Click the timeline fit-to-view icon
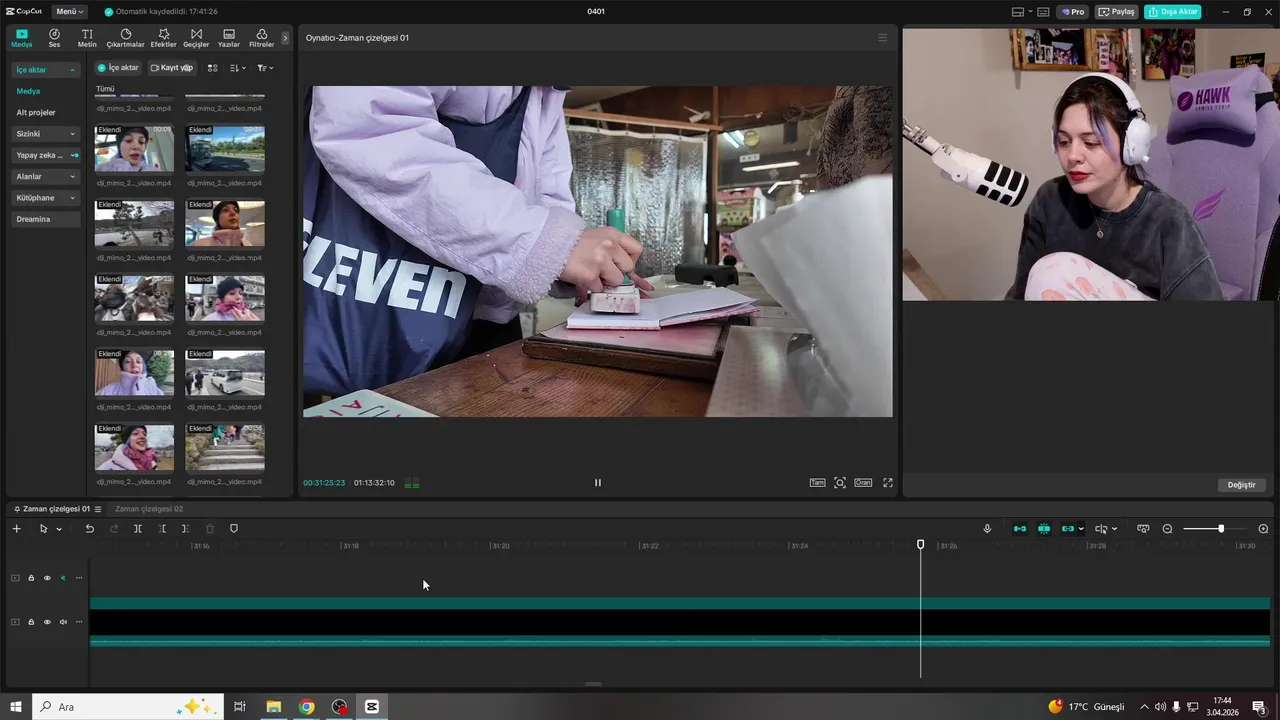 coord(1143,529)
